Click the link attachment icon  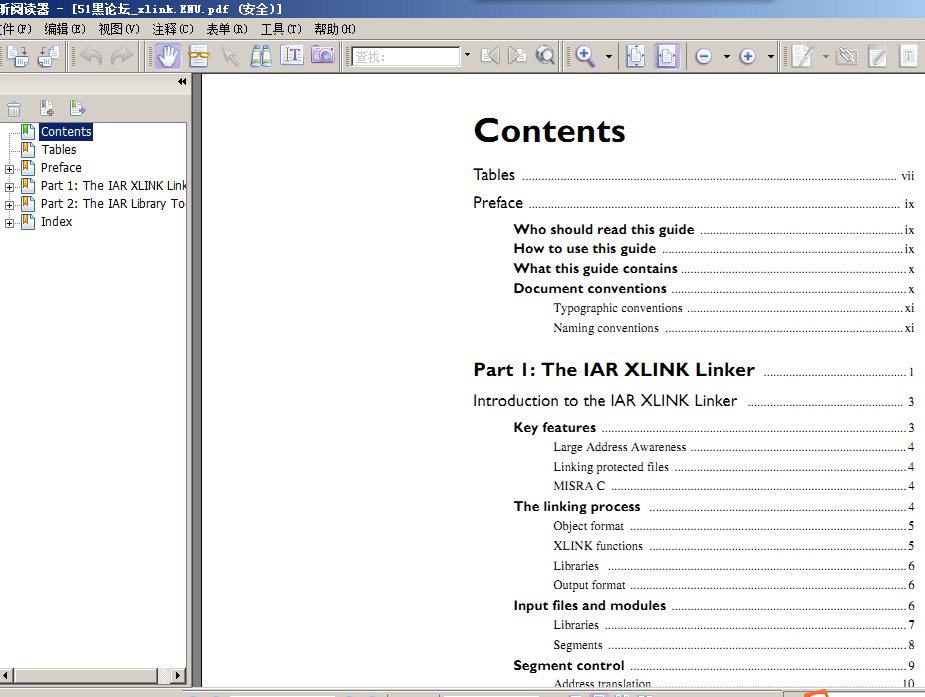(848, 56)
